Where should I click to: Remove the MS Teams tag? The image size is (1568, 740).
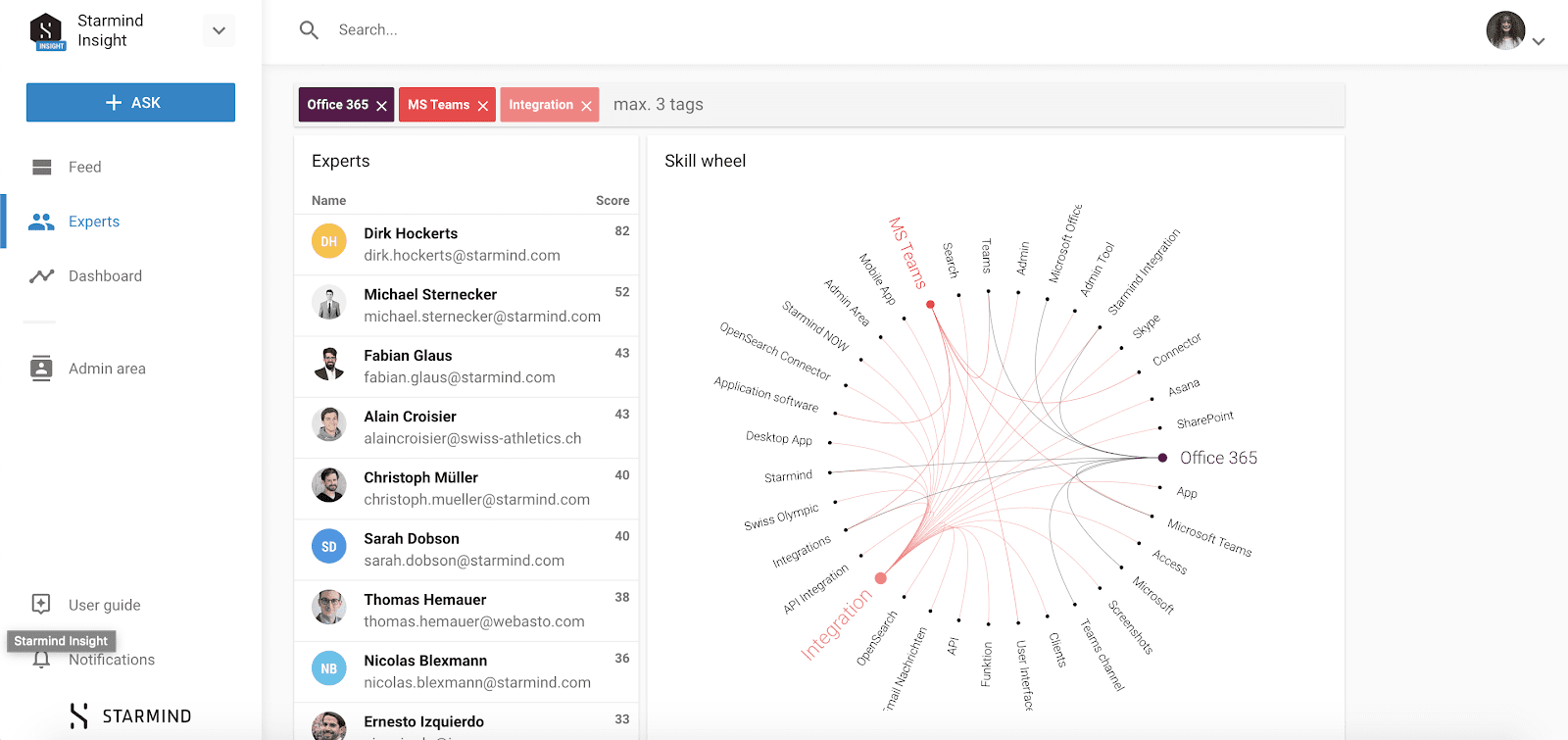click(x=483, y=106)
